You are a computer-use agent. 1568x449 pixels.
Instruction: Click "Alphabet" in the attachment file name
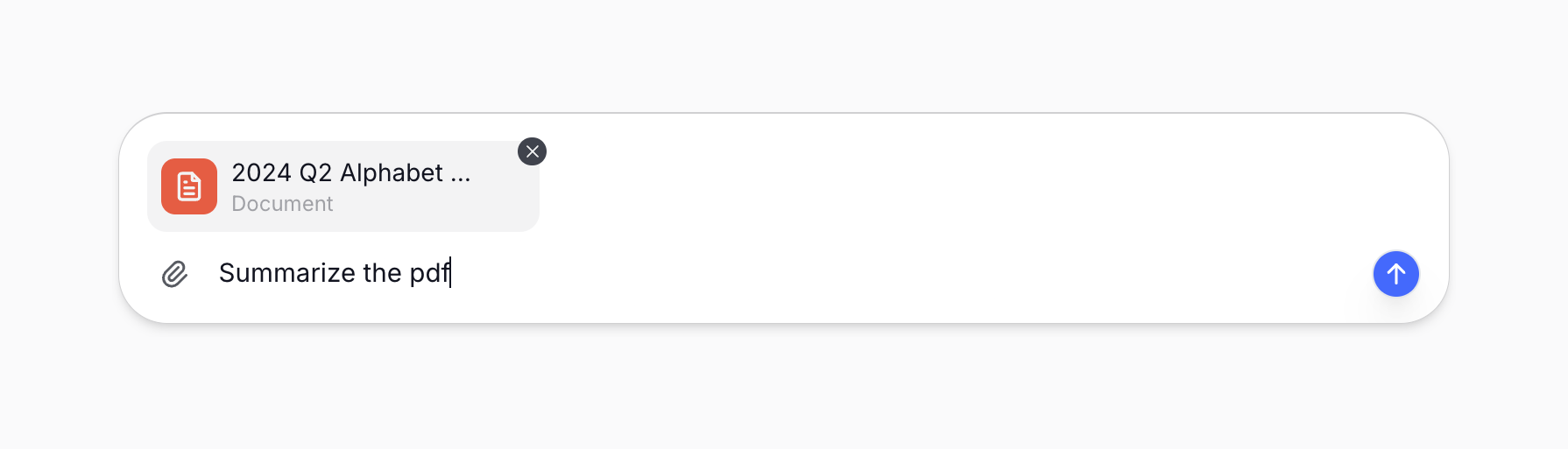[391, 173]
